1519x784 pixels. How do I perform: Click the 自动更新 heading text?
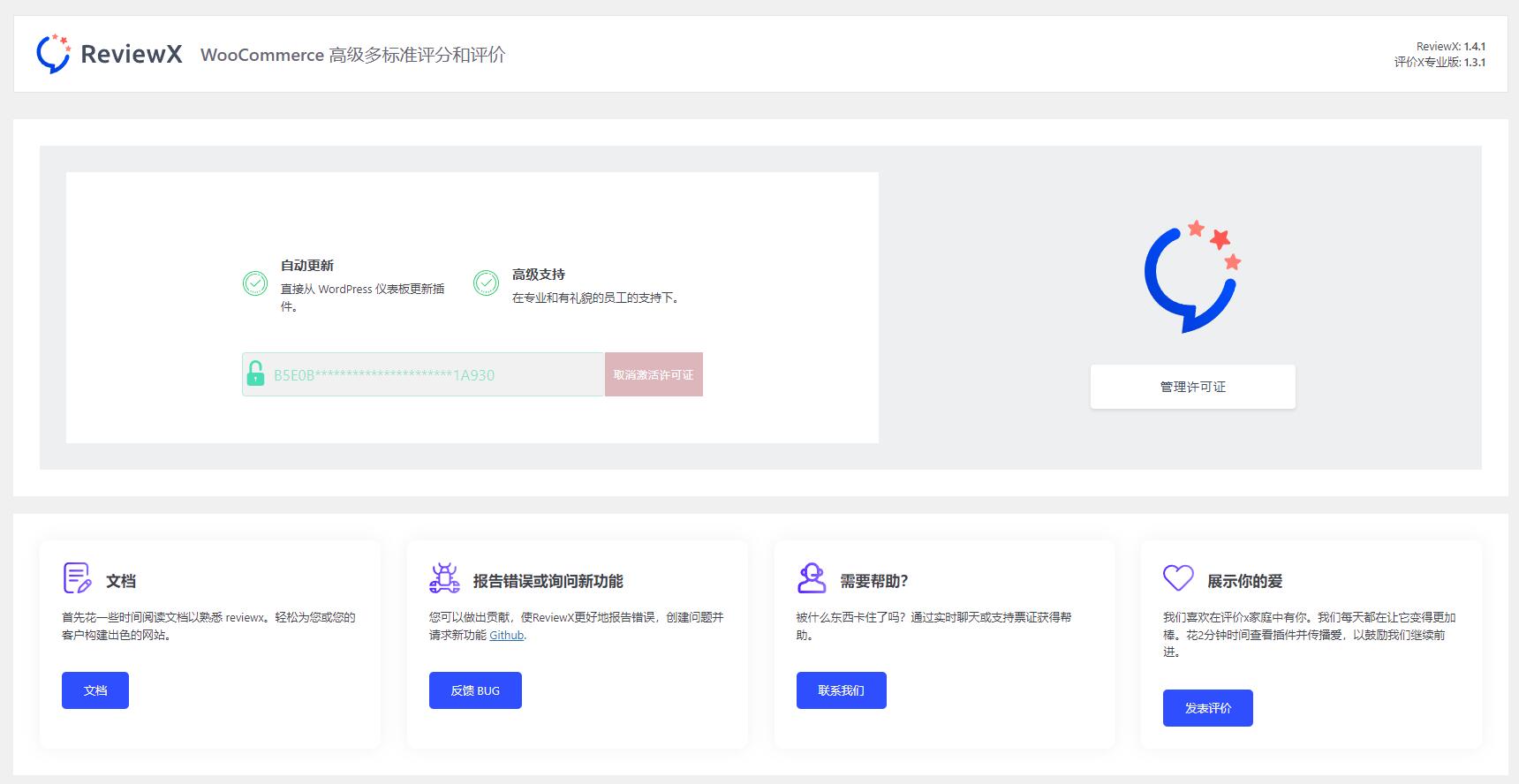pyautogui.click(x=307, y=266)
